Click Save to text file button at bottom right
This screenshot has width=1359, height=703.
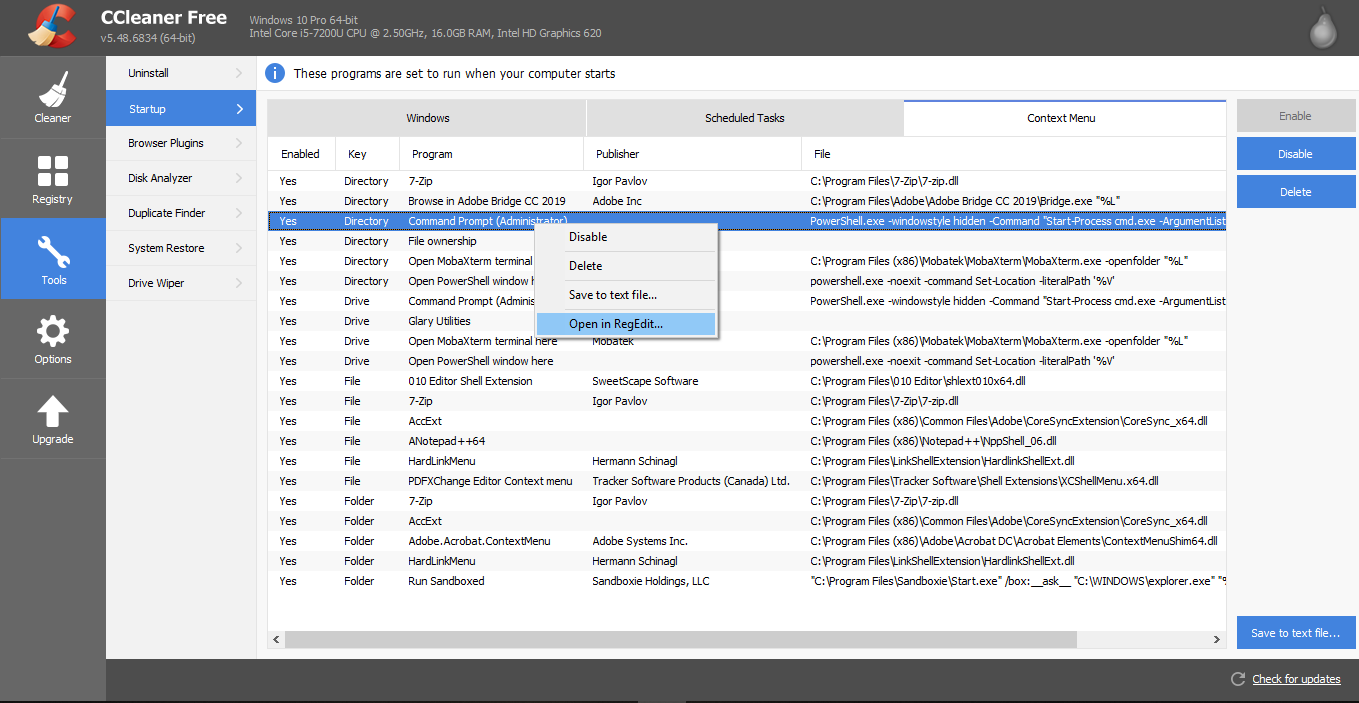1296,633
